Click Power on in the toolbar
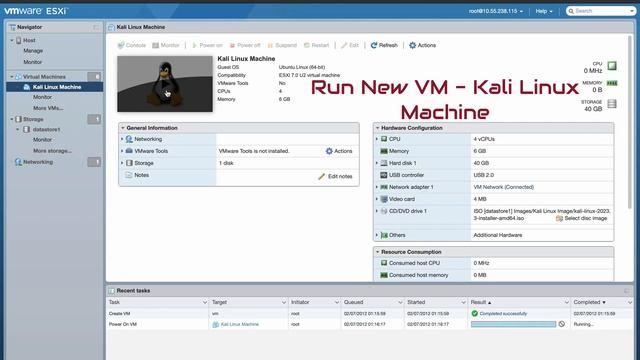The width and height of the screenshot is (640, 360). 207,45
